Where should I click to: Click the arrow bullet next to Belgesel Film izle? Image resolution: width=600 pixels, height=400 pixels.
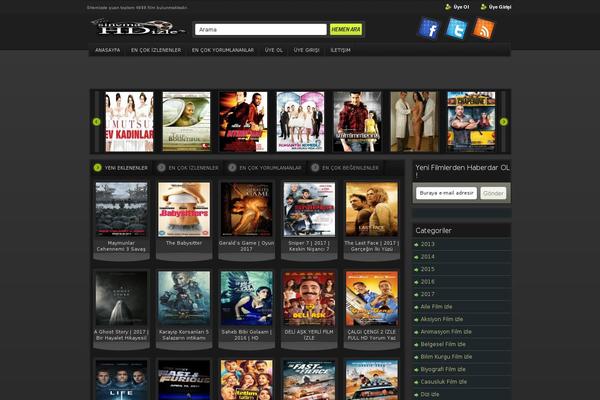[416, 344]
